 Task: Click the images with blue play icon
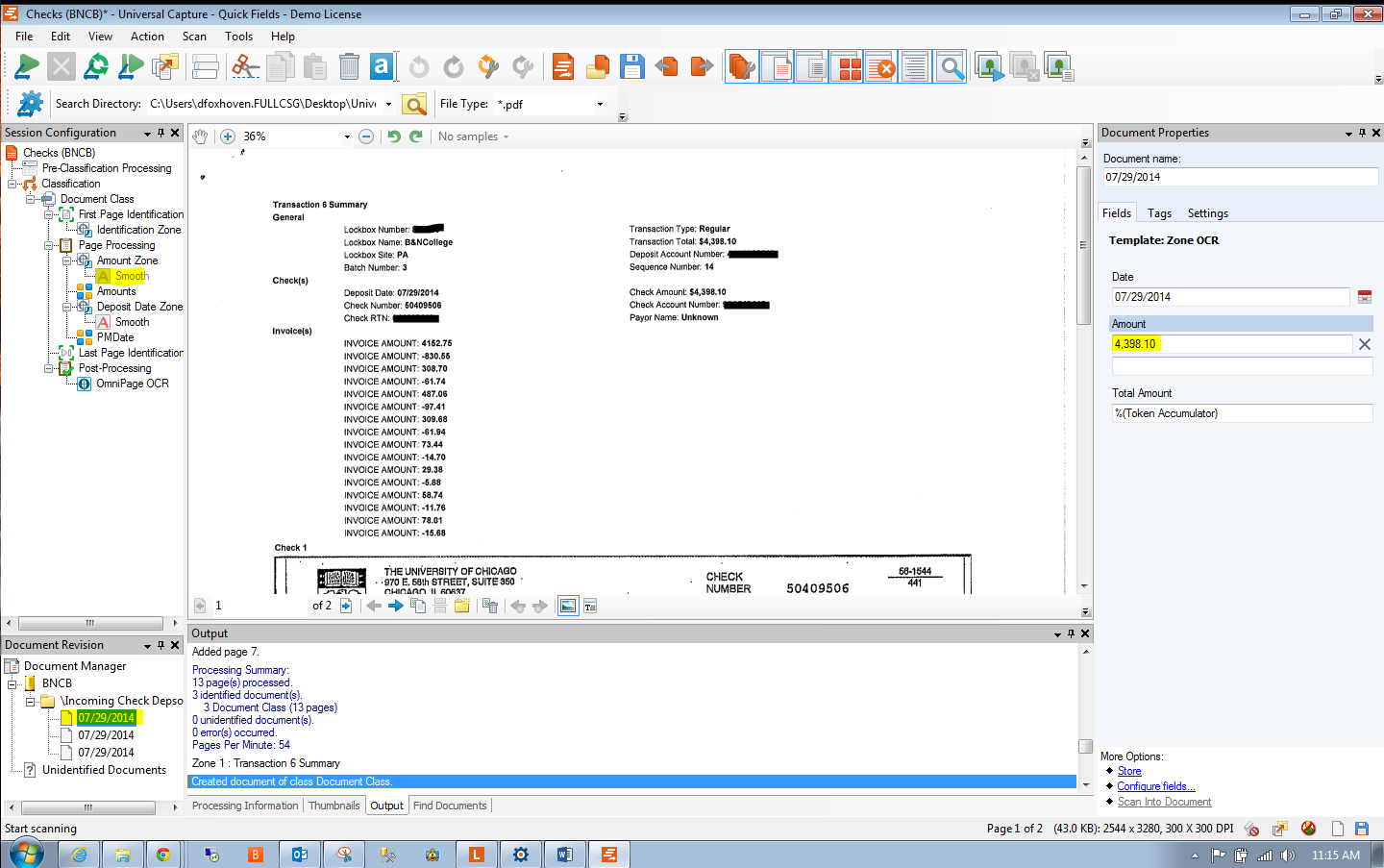989,66
